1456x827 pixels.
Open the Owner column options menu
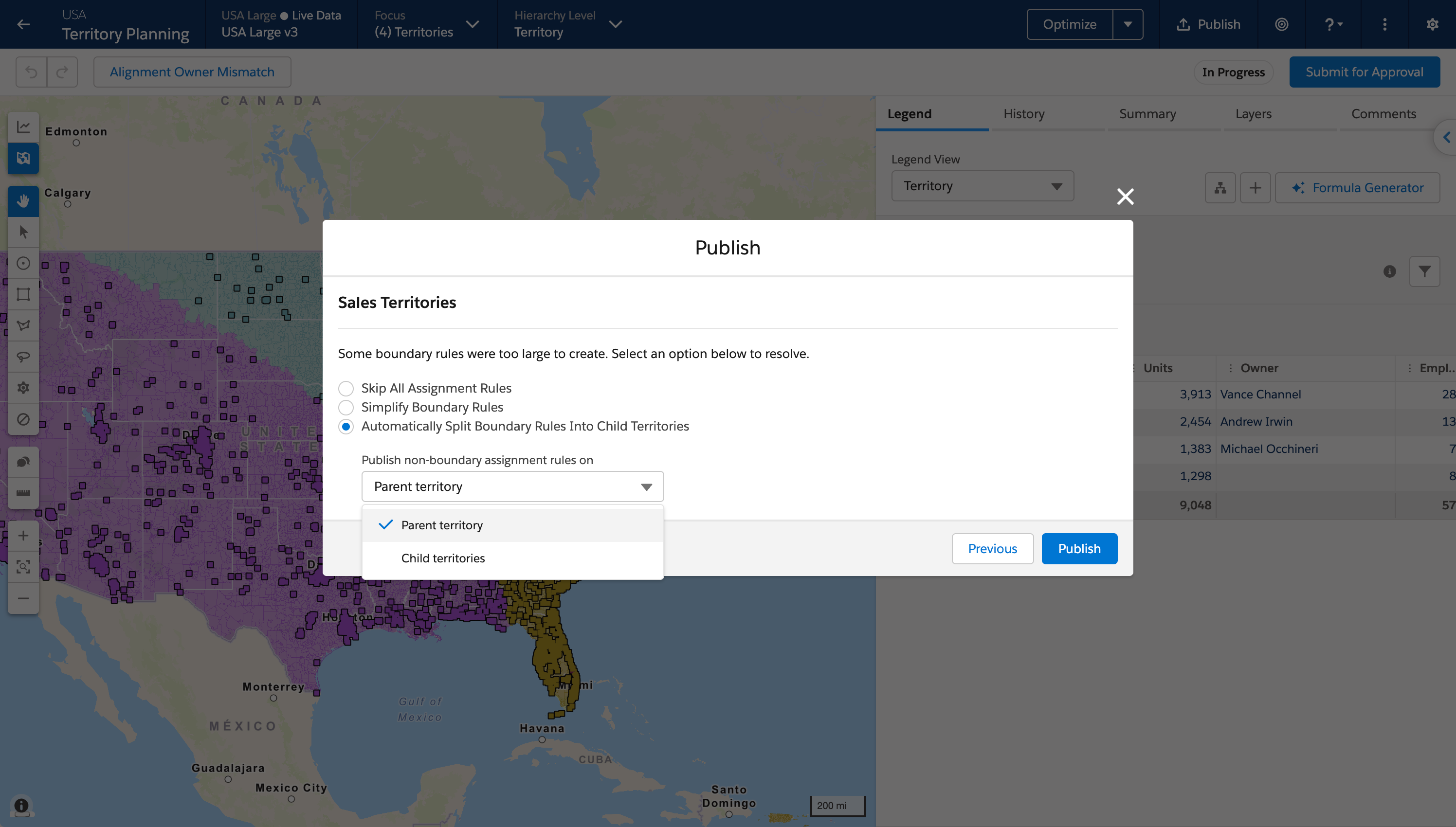pos(1231,368)
